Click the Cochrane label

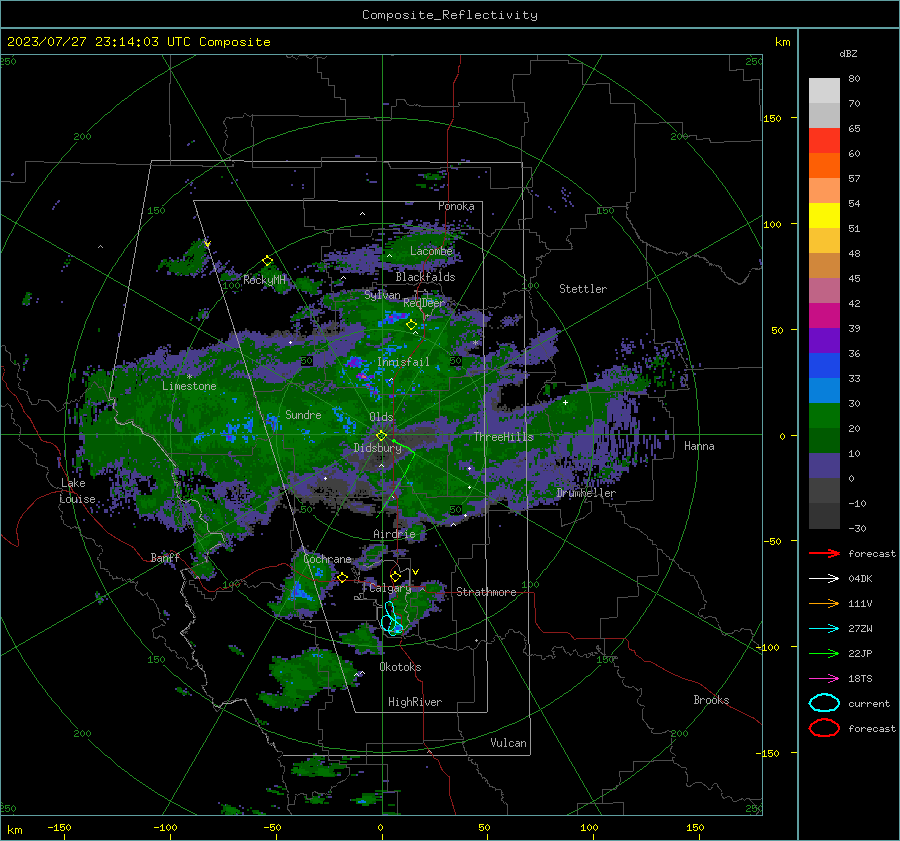327,559
